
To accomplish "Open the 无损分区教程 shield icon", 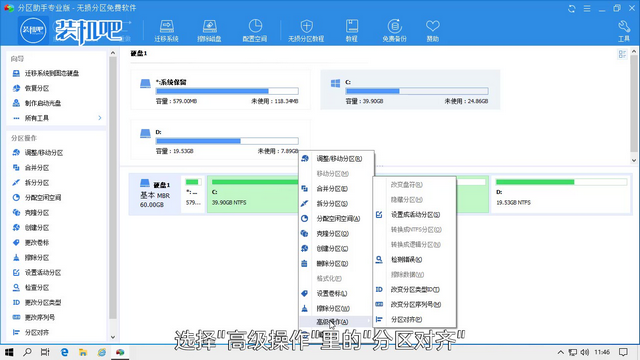I will (x=306, y=31).
